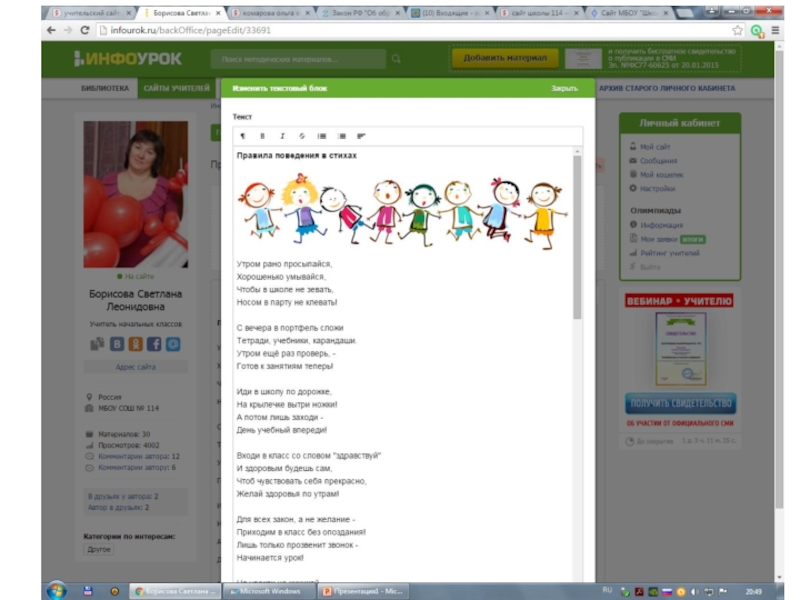
Task: Apply strikethrough formatting in editor toolbar
Action: click(302, 135)
